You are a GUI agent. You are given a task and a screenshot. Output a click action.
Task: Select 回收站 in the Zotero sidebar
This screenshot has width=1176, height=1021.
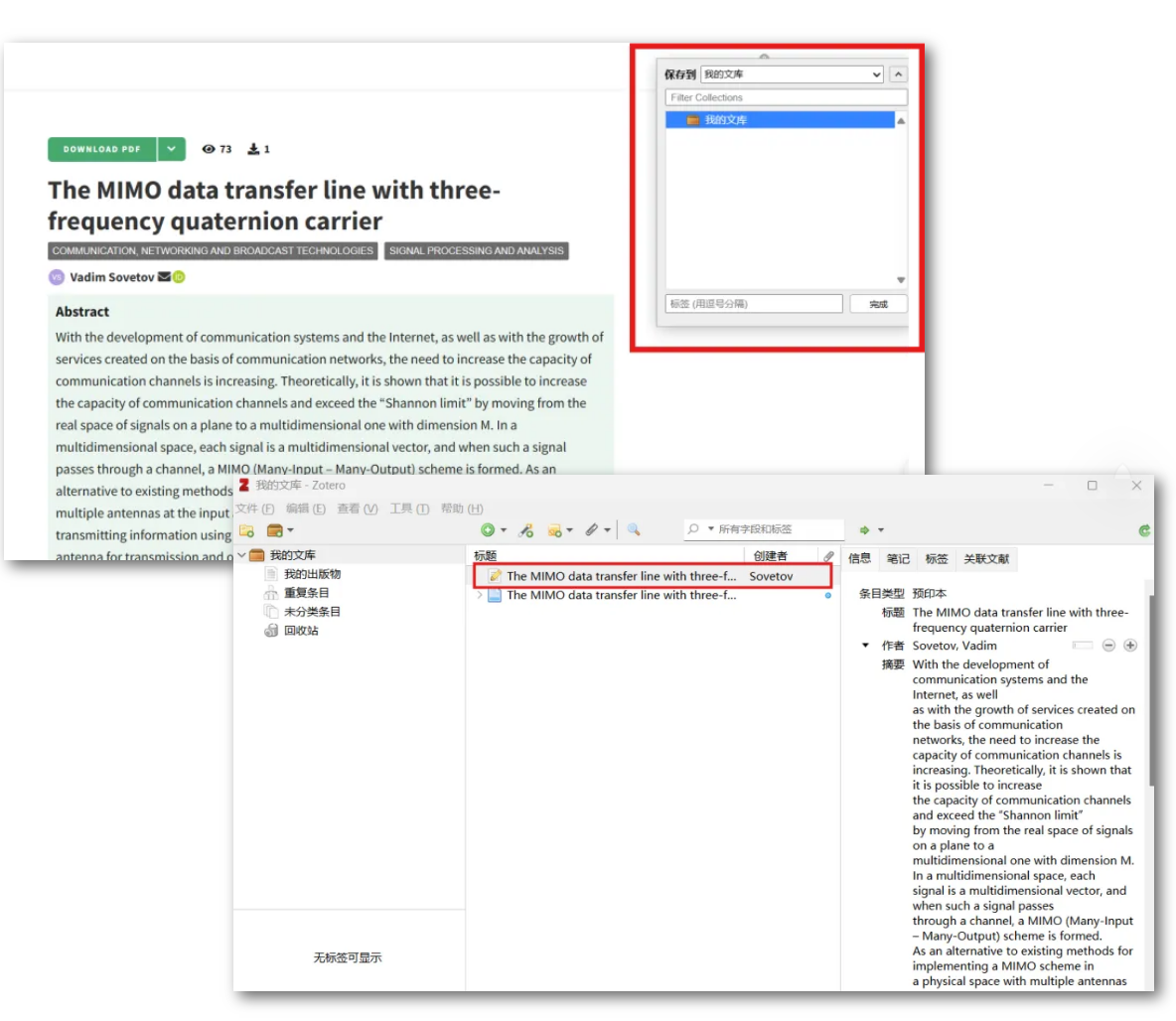(301, 630)
